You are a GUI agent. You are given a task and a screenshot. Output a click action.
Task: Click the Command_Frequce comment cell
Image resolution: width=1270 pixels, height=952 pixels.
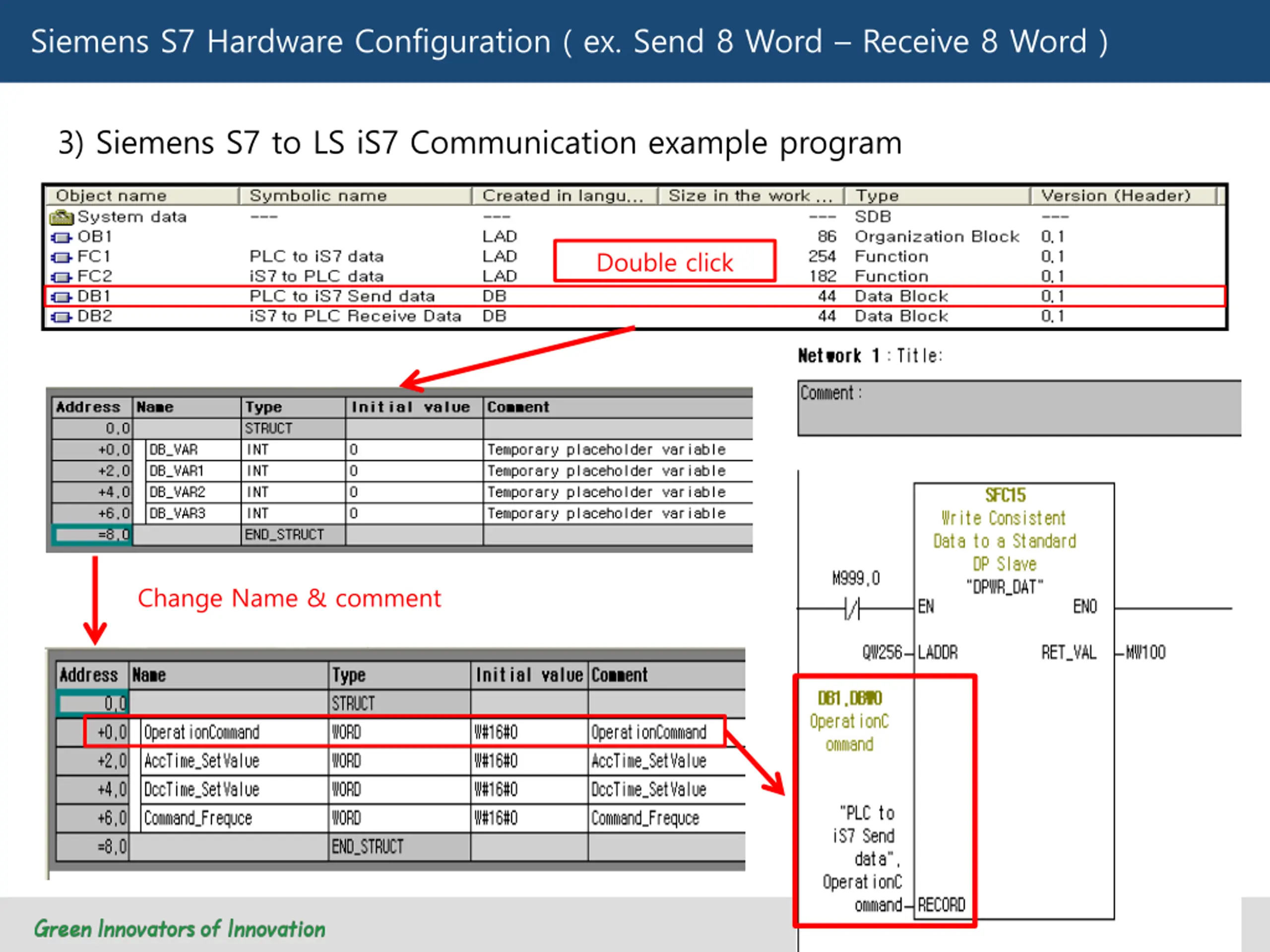coord(667,818)
